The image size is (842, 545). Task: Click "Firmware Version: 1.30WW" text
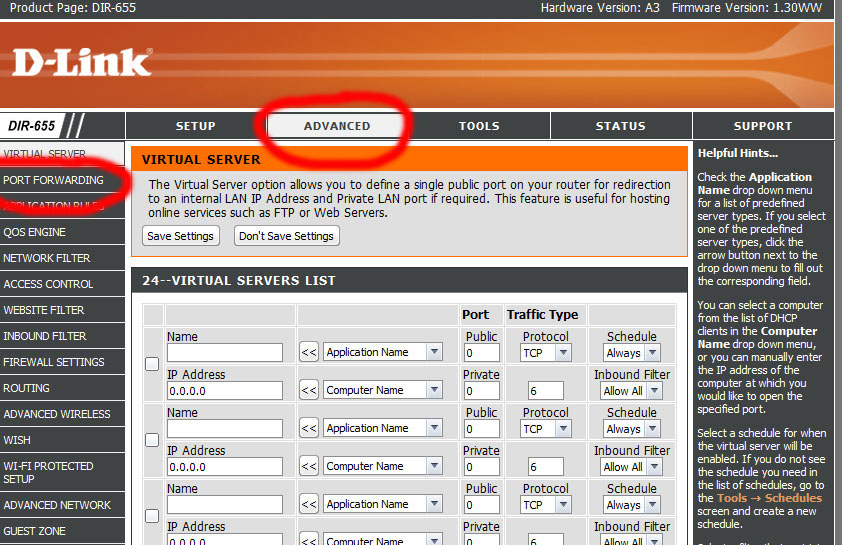(747, 8)
